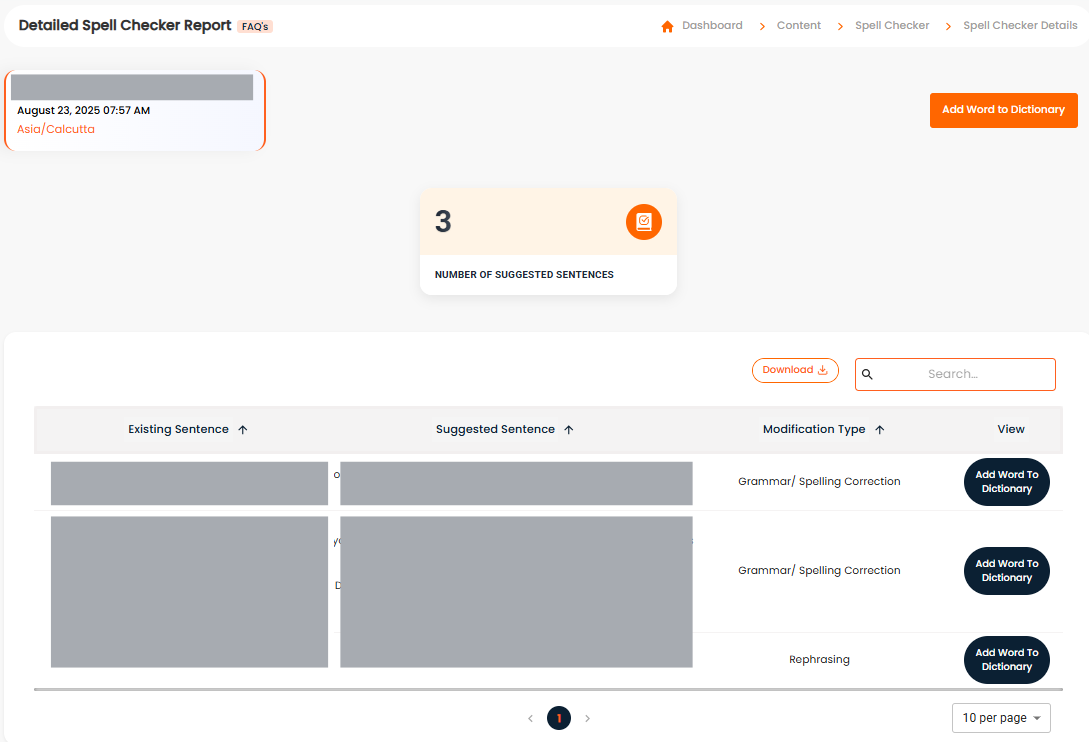Add second row word to dictionary
Viewport: 1089px width, 742px height.
(1006, 571)
